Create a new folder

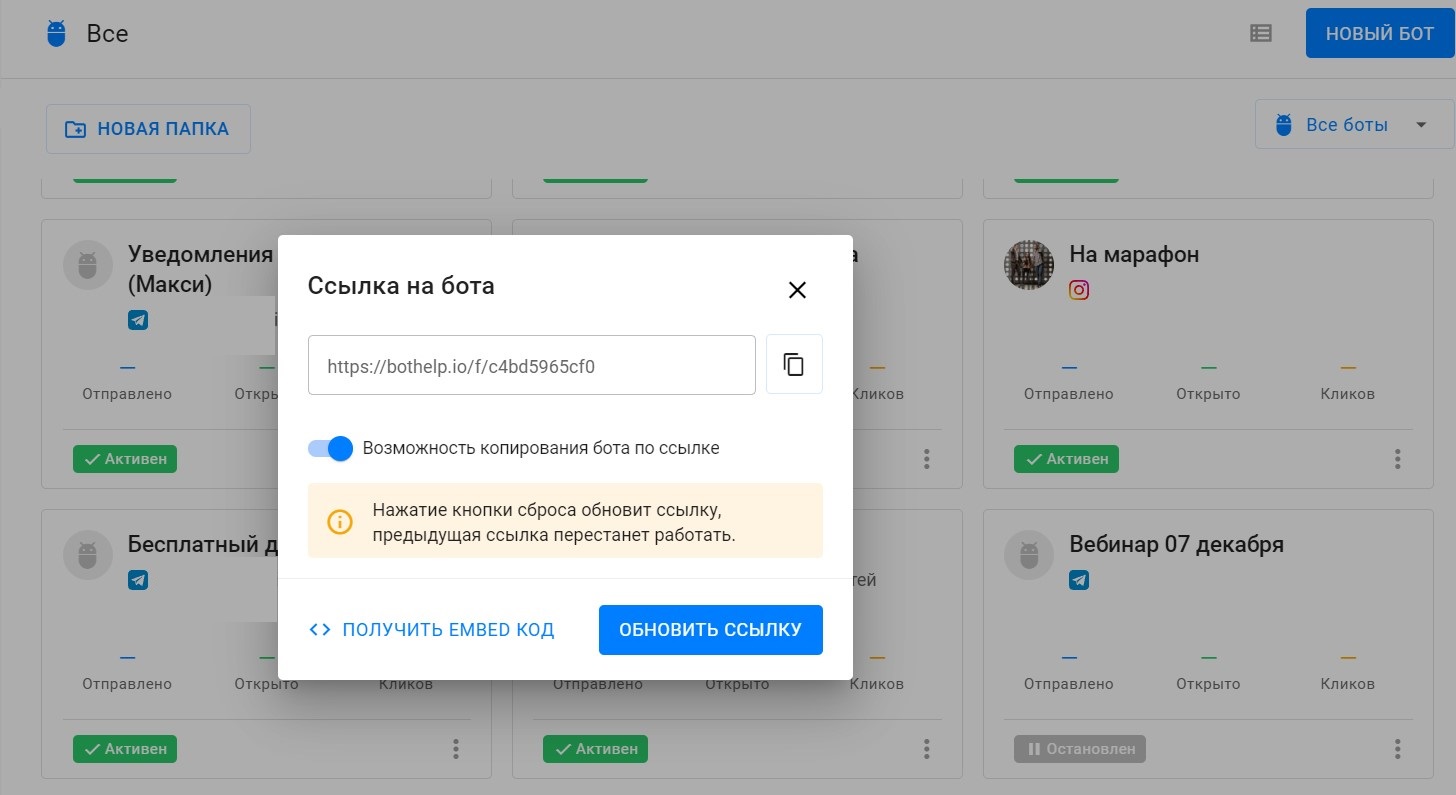coord(148,129)
